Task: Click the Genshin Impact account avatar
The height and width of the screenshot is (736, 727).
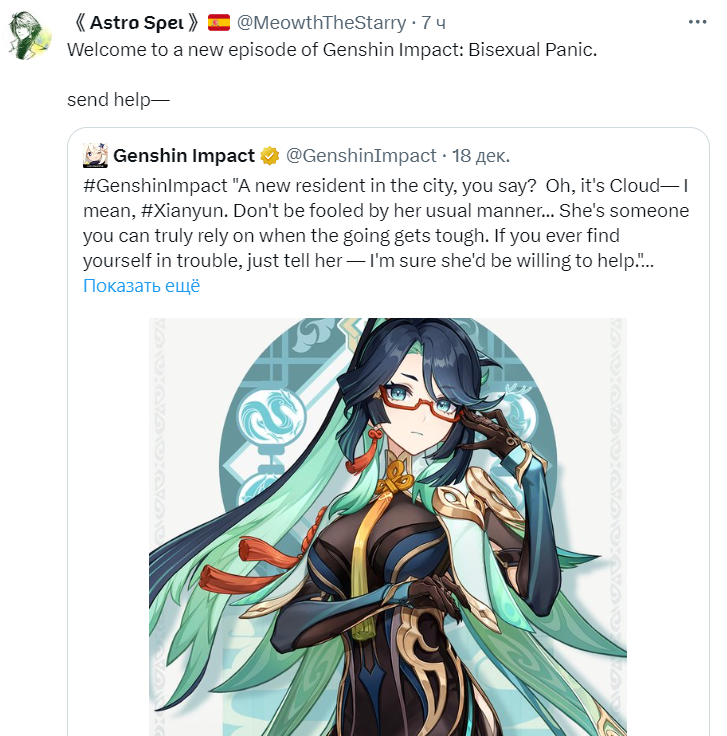Action: 95,155
